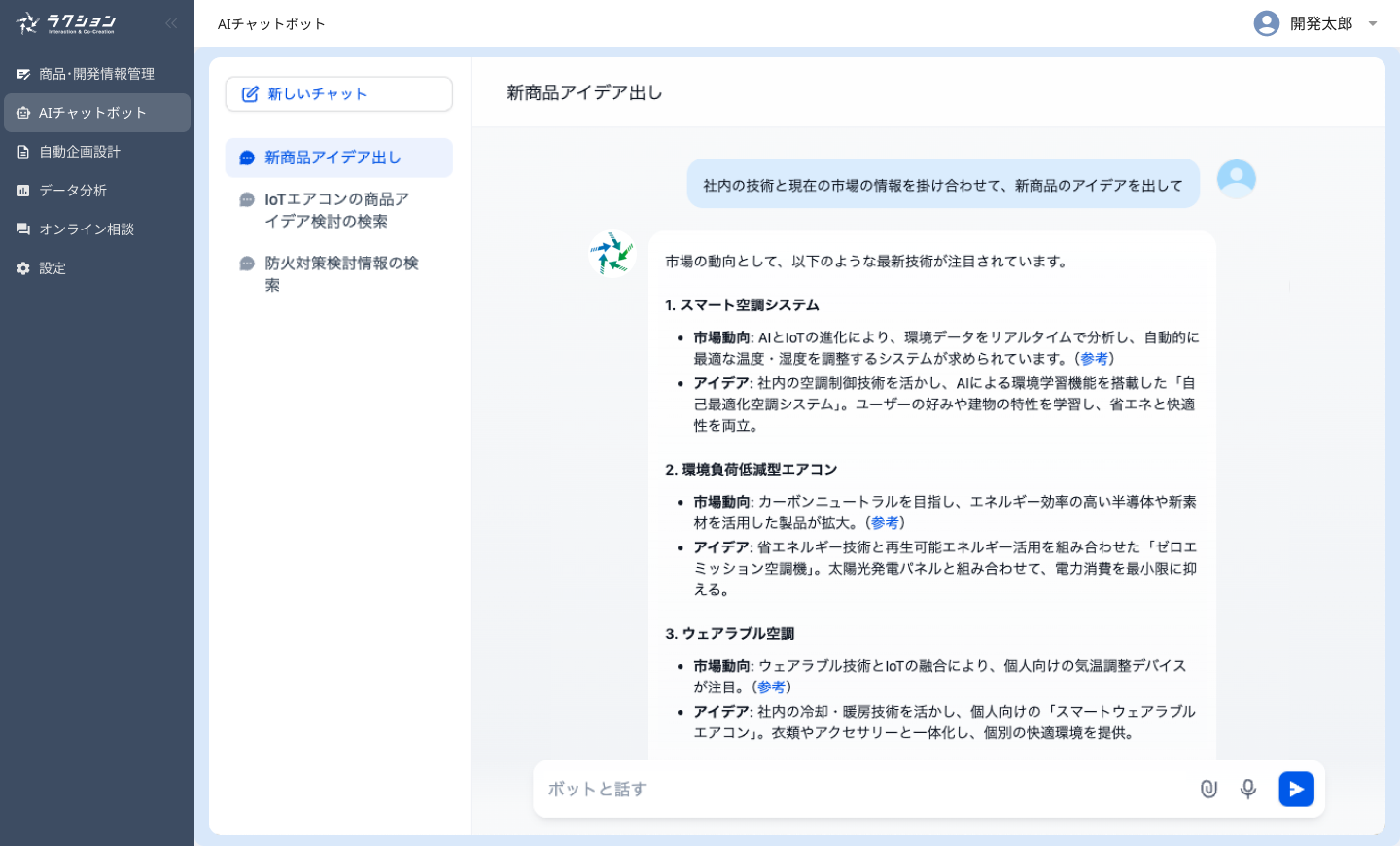
Task: Collapse the sidebar with the double-chevron
Action: [x=171, y=23]
